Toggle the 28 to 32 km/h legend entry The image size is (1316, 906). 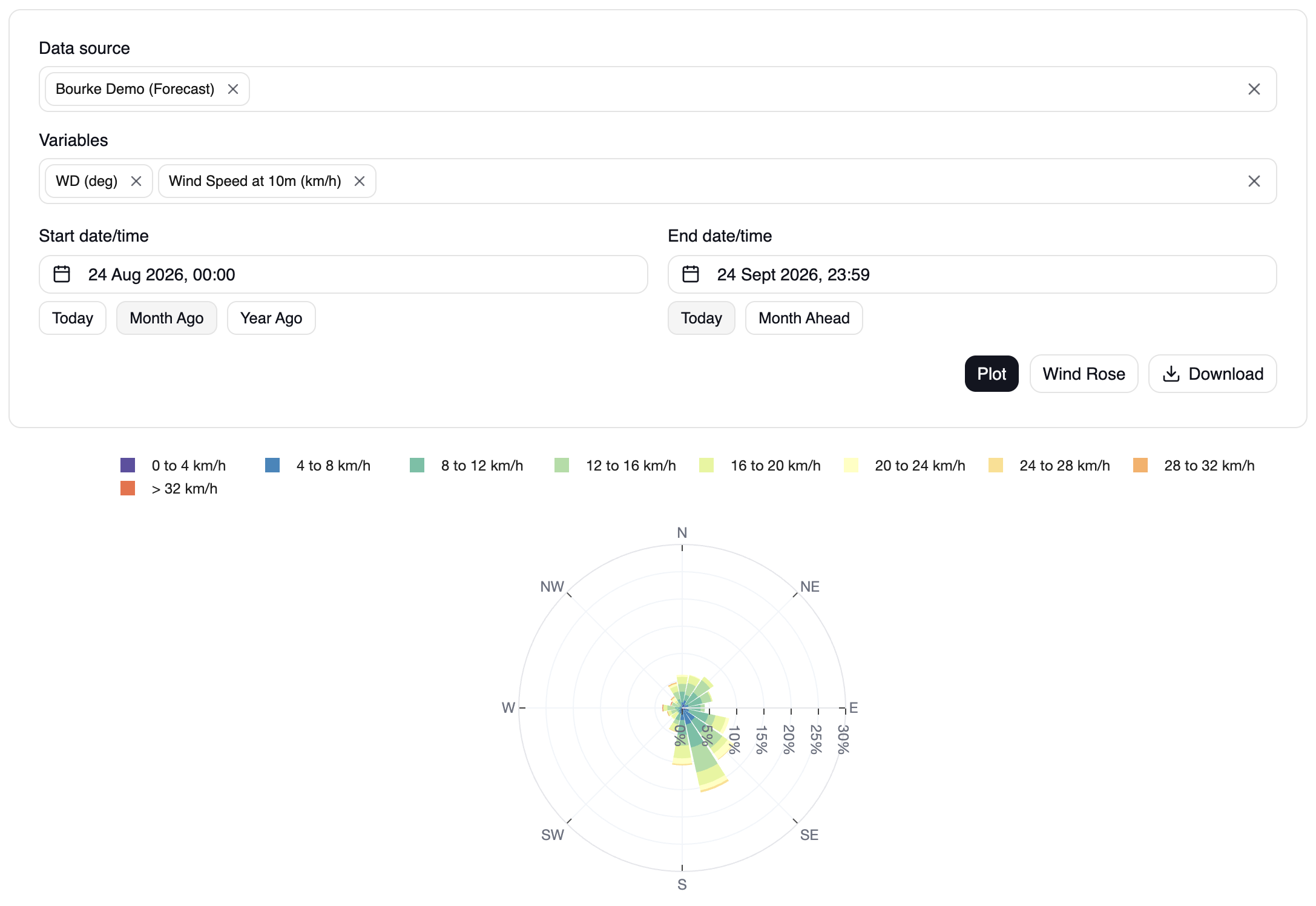point(1194,465)
